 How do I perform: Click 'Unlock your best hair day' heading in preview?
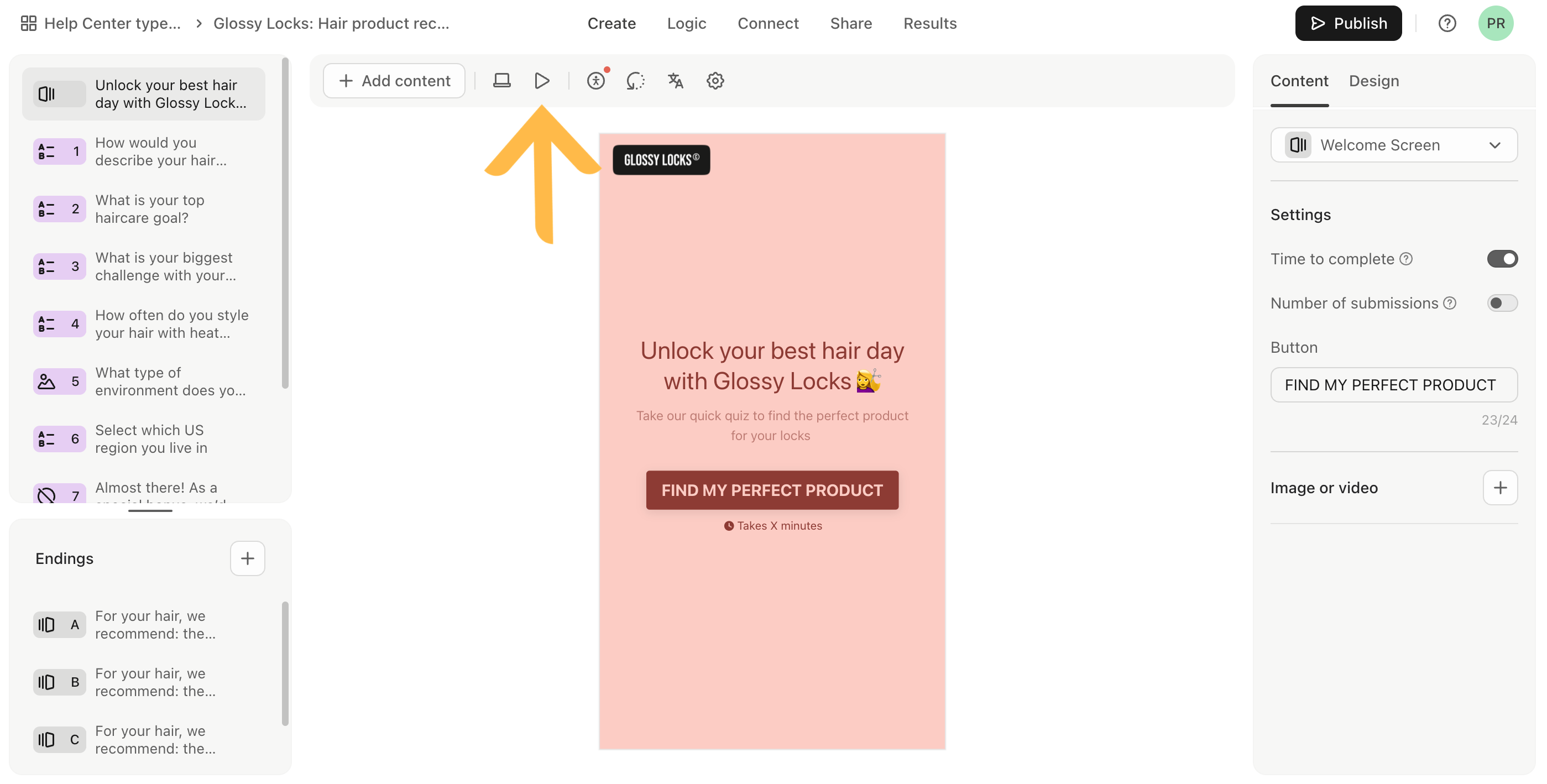[772, 366]
